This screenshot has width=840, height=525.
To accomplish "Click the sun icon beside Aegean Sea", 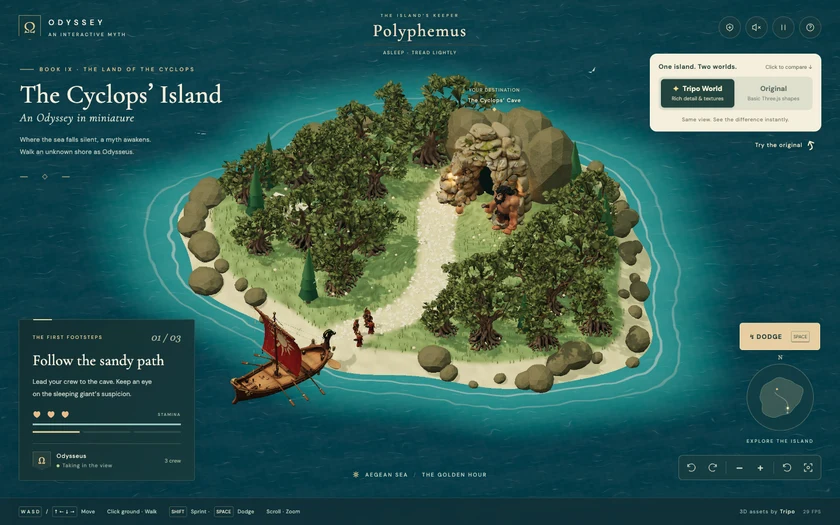I will pos(356,475).
